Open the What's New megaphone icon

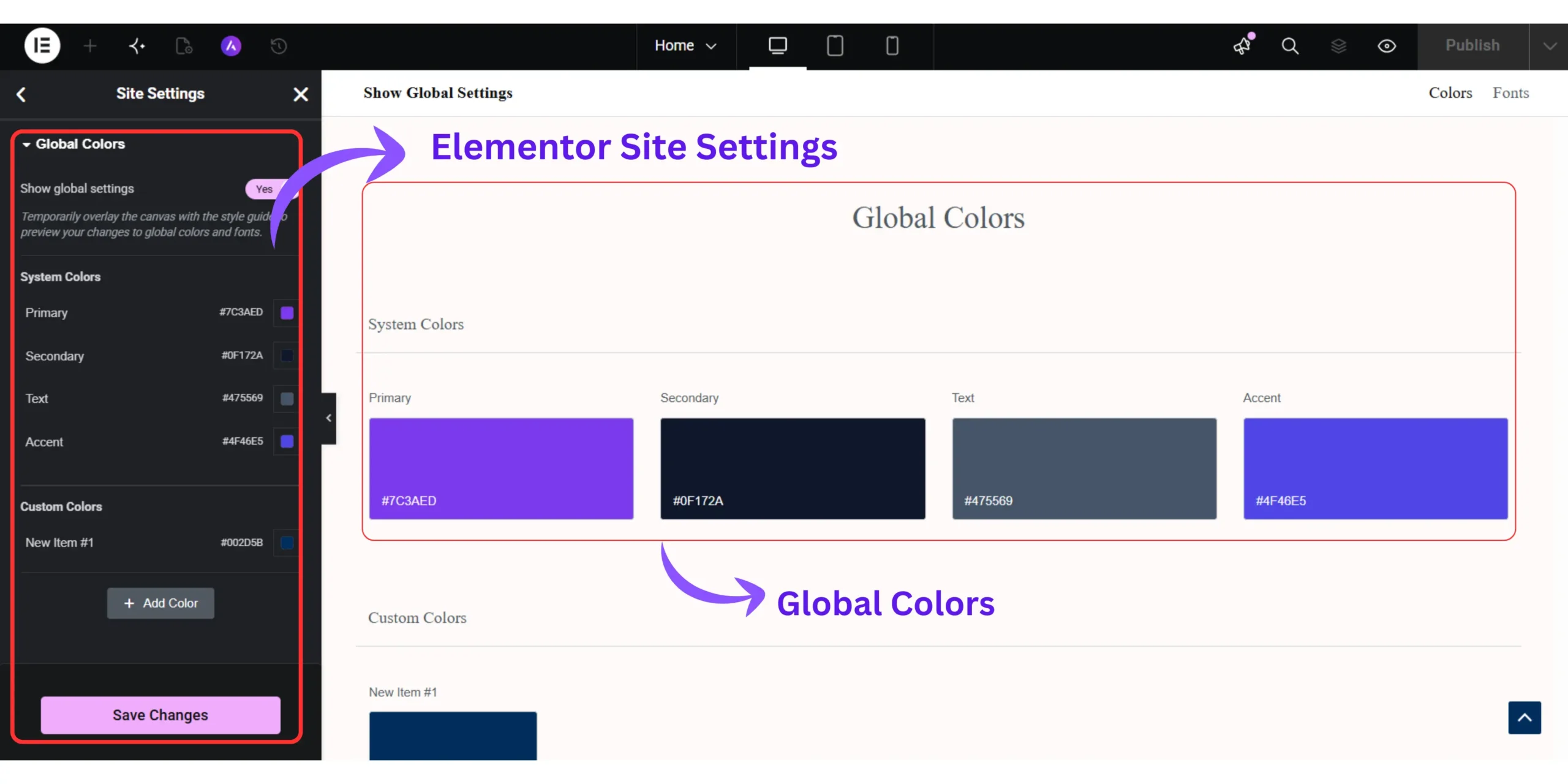1243,45
